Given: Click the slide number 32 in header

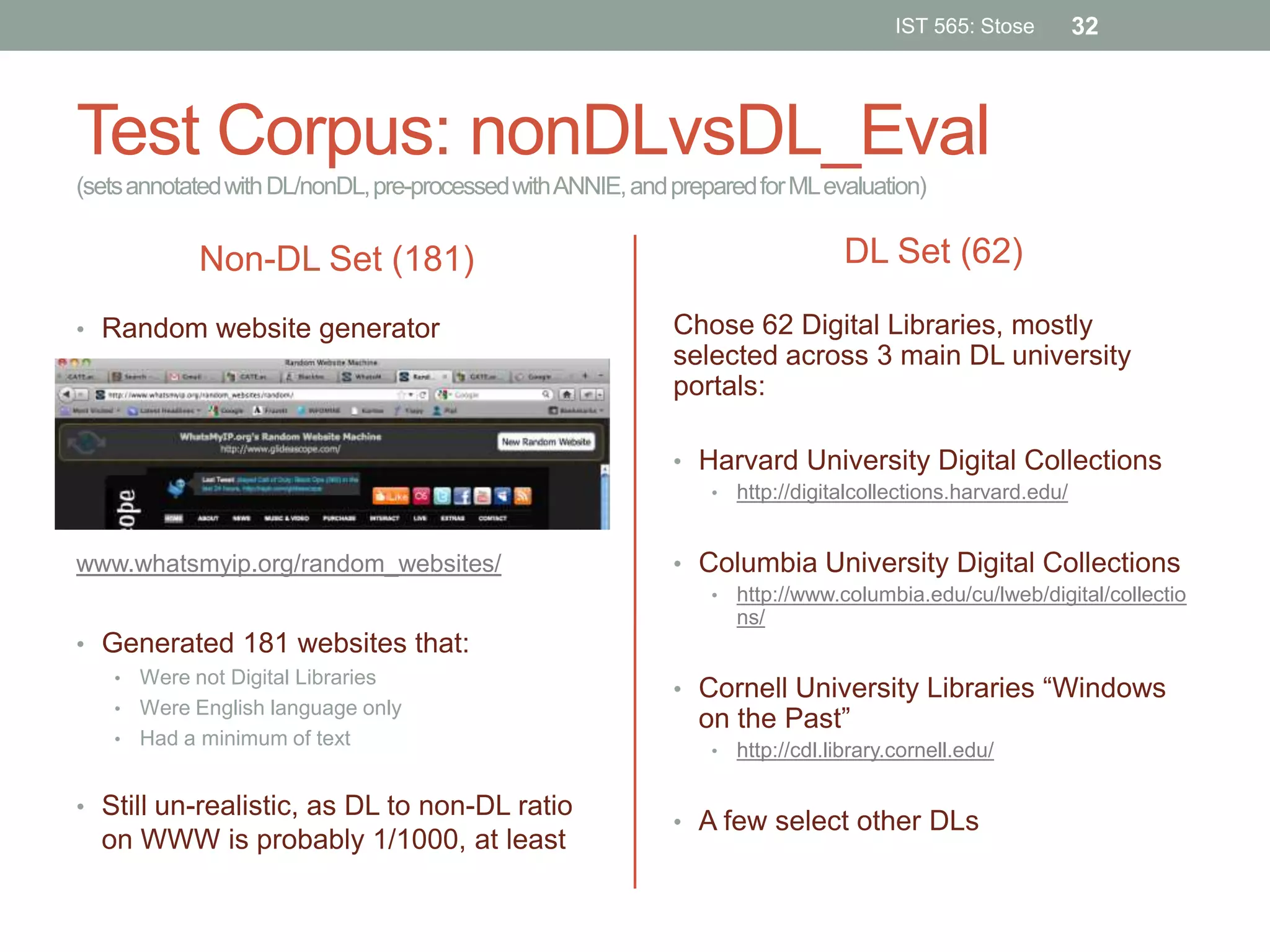Looking at the screenshot, I should (x=1085, y=26).
